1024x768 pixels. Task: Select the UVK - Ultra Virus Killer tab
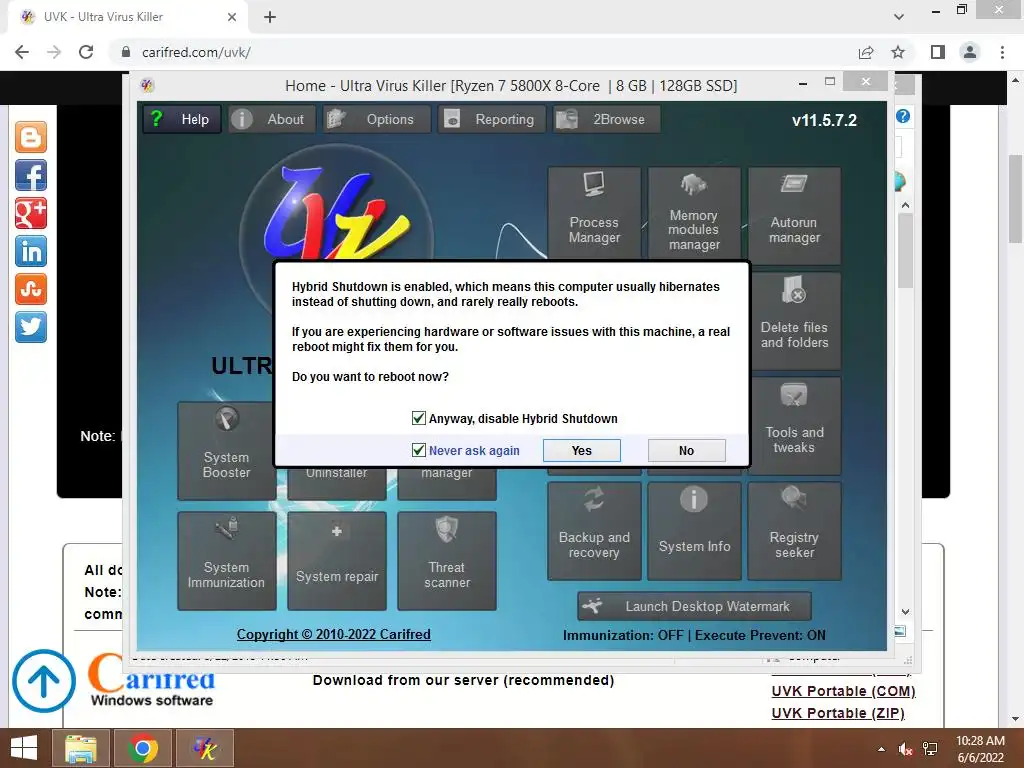[x=127, y=17]
